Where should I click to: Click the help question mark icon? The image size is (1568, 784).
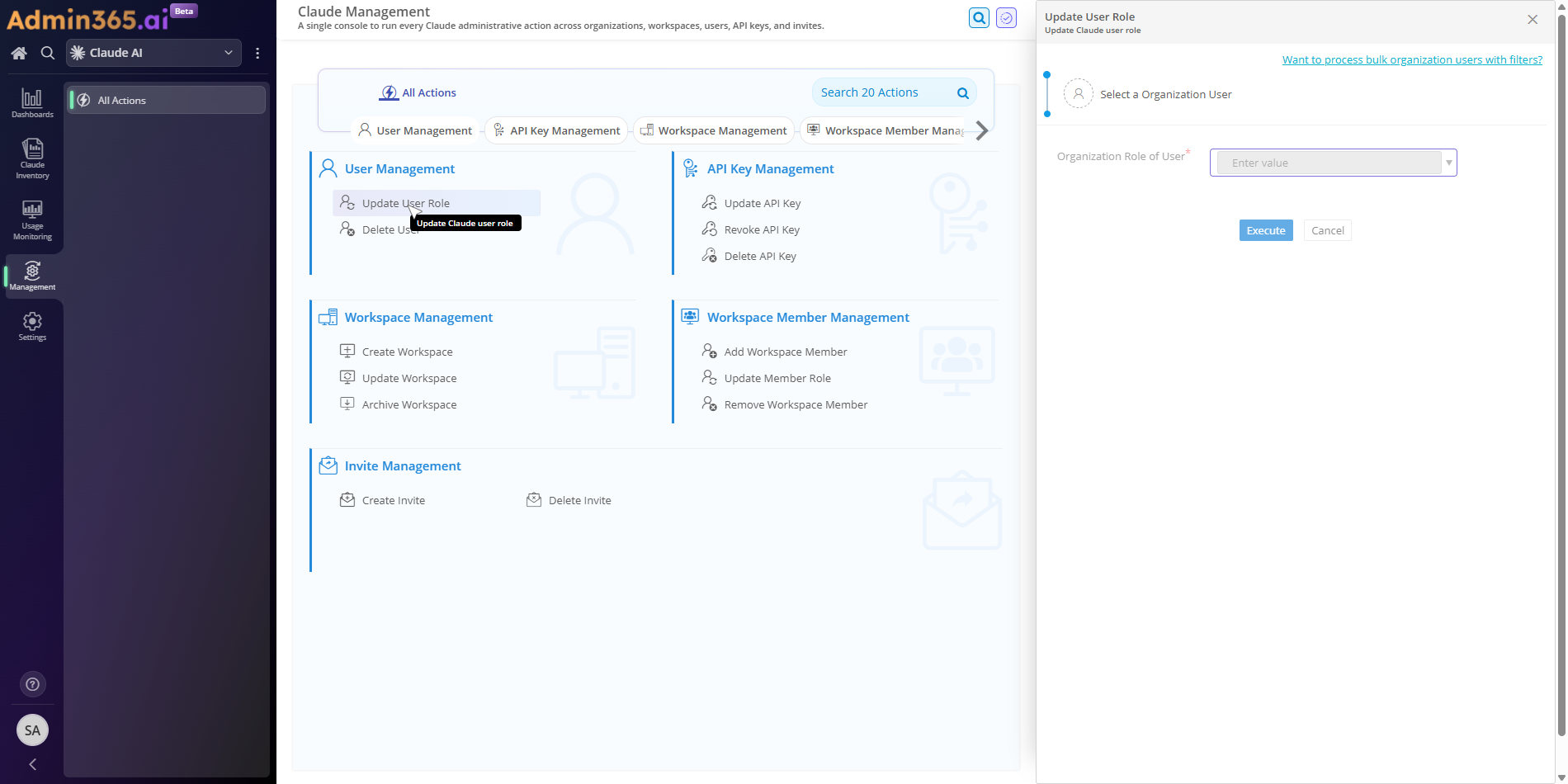click(x=32, y=684)
